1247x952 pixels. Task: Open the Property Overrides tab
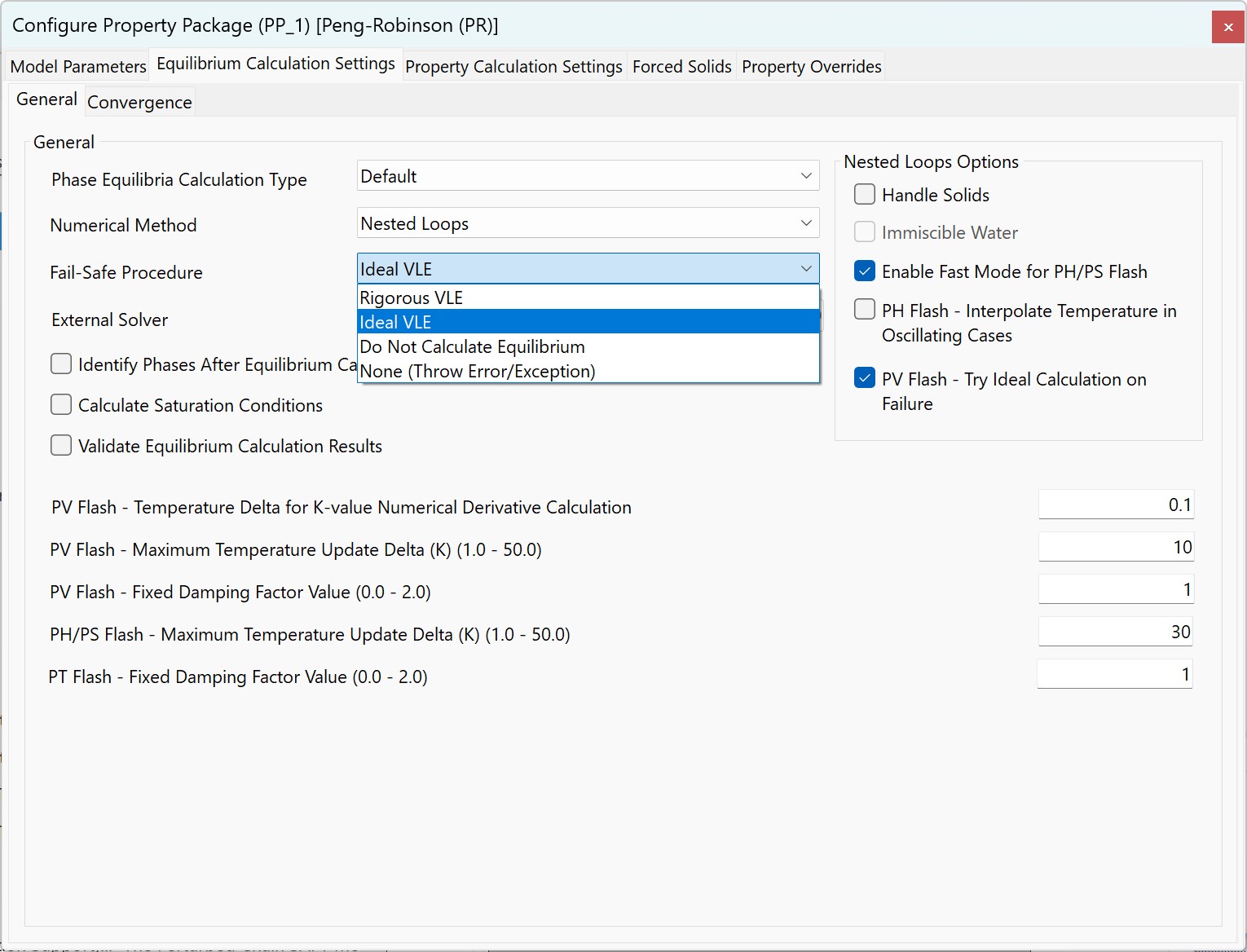(x=810, y=66)
